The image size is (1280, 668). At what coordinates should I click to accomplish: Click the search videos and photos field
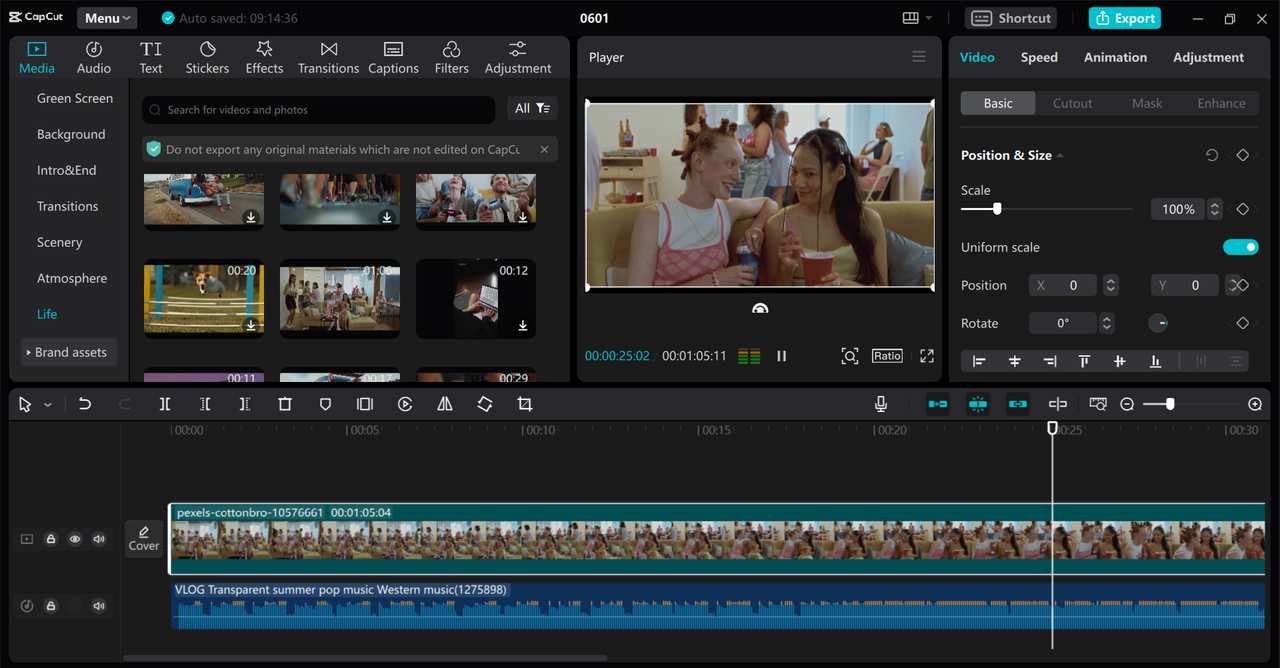coord(318,110)
